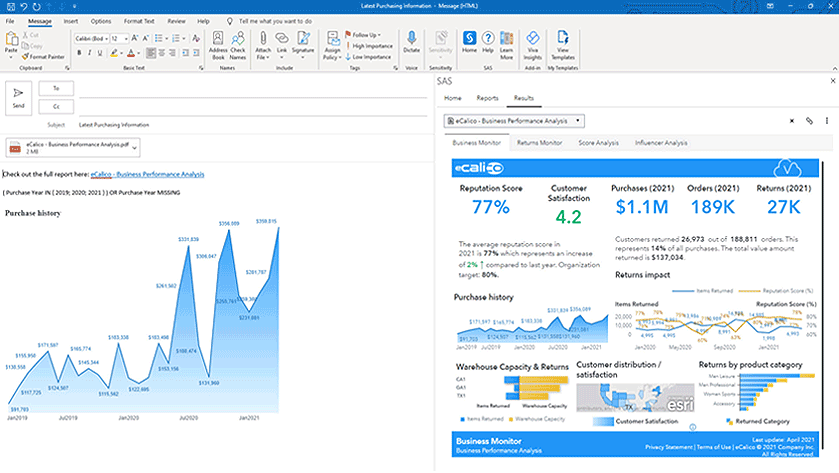Screen dimensions: 839x473
Task: Open SAS Help icon in ribbon
Action: (488, 42)
